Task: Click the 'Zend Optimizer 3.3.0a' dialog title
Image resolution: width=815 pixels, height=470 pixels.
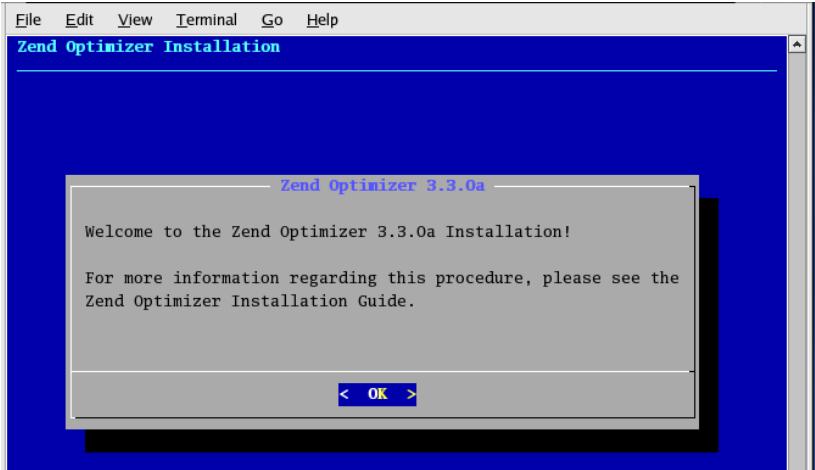Action: click(x=382, y=186)
